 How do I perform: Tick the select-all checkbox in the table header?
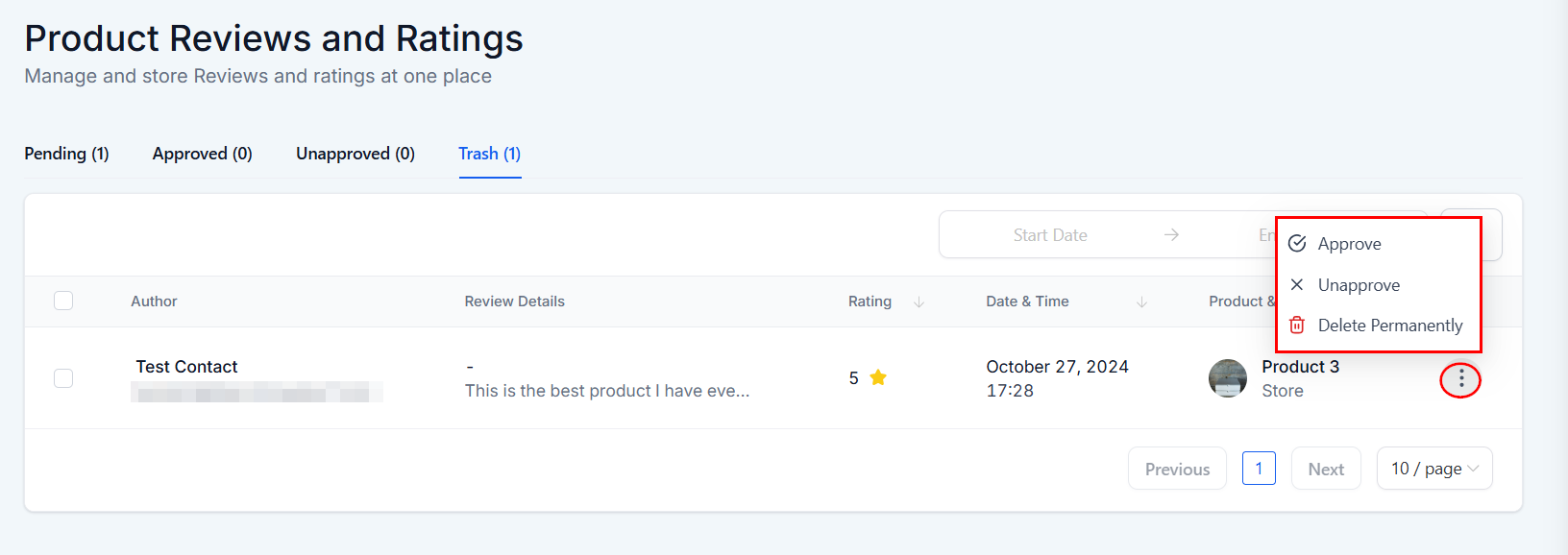click(63, 301)
